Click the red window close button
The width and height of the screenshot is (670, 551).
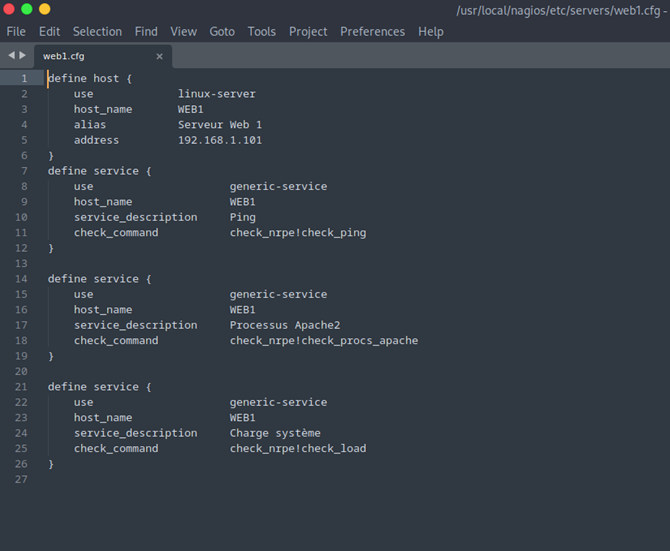[x=9, y=9]
